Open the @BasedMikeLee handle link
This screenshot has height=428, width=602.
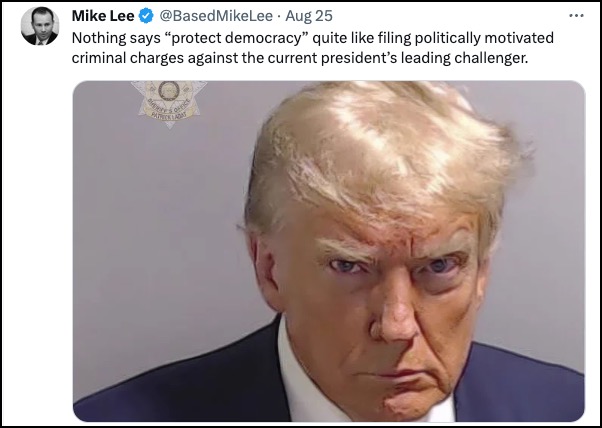[216, 16]
